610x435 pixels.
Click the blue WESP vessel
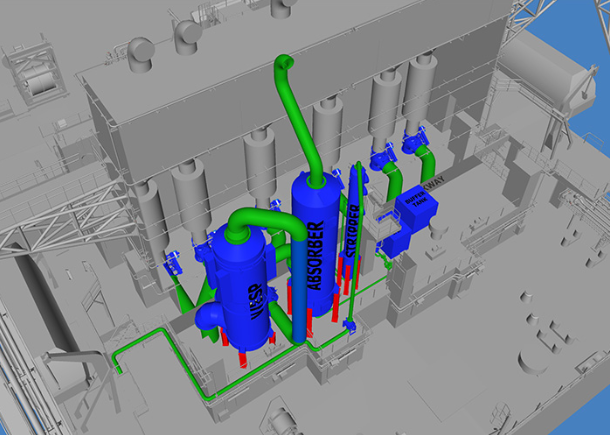(x=238, y=290)
